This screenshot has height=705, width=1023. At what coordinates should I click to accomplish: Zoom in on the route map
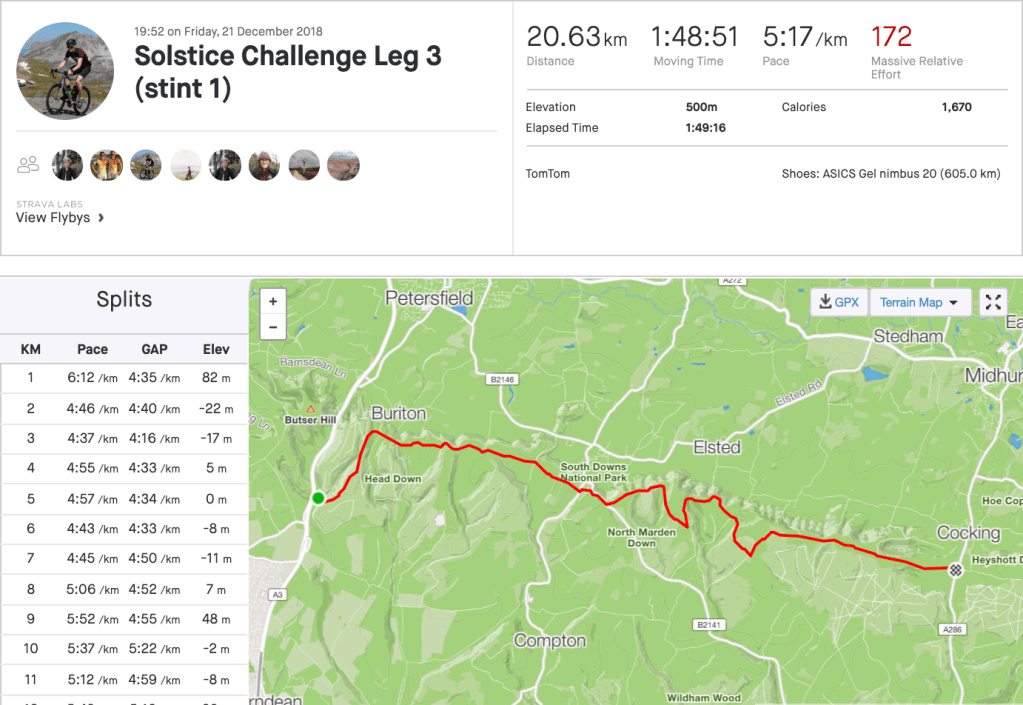click(x=273, y=301)
